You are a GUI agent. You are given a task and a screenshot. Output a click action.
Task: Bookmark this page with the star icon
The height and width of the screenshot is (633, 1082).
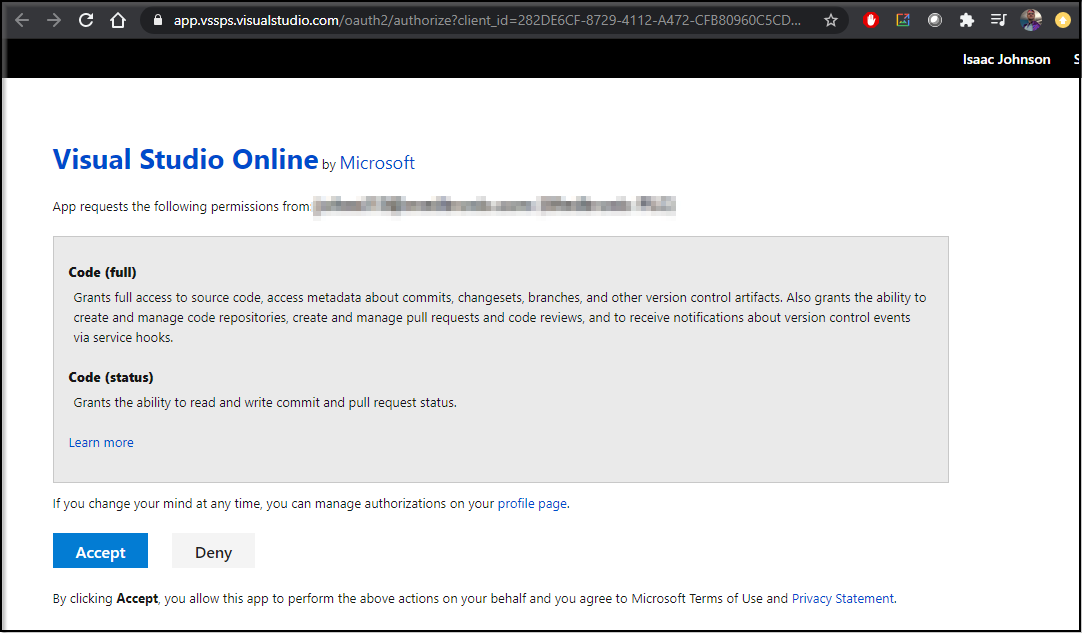tap(831, 20)
